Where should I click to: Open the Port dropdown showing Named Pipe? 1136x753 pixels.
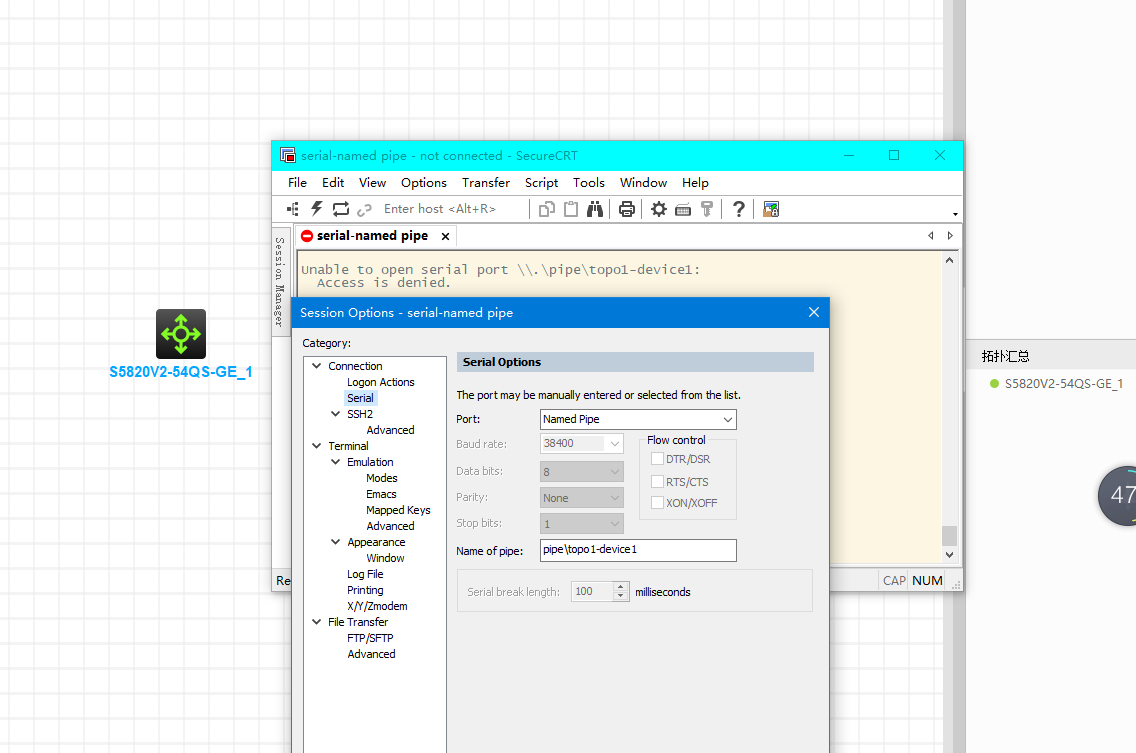coord(638,419)
